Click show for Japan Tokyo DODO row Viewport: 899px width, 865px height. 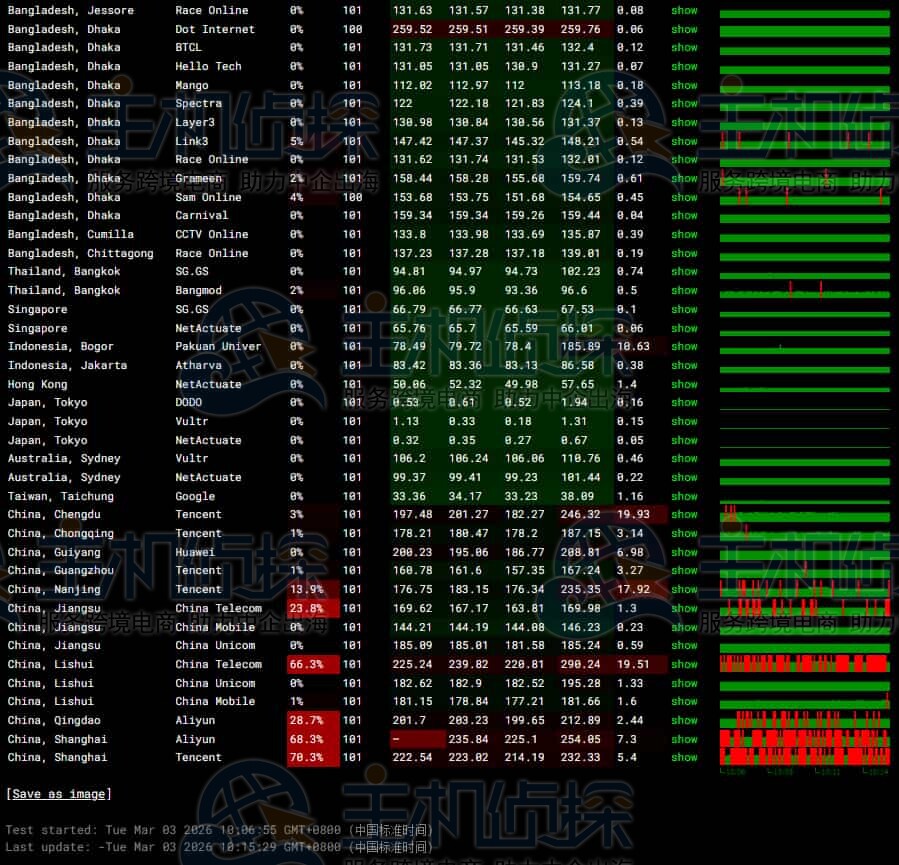pos(684,403)
